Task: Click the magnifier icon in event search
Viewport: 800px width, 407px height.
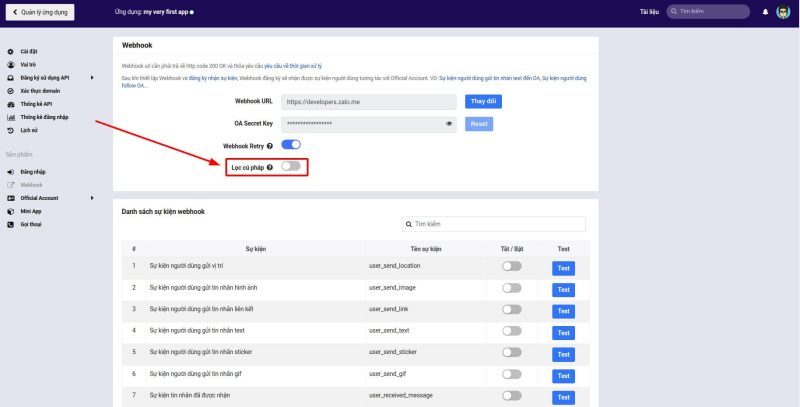Action: [x=409, y=224]
